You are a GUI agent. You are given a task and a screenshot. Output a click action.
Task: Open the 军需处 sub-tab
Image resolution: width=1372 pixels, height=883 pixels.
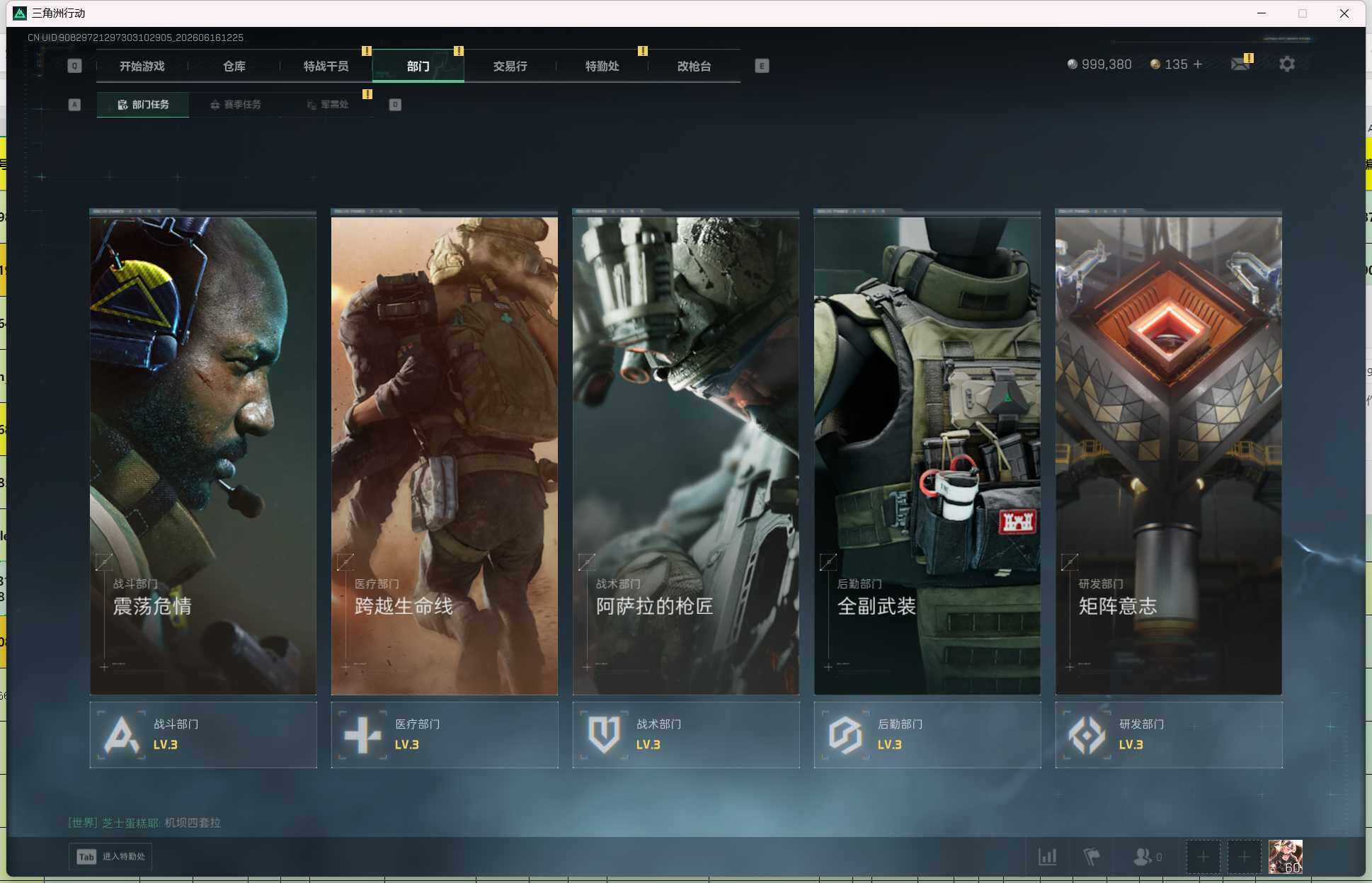327,105
